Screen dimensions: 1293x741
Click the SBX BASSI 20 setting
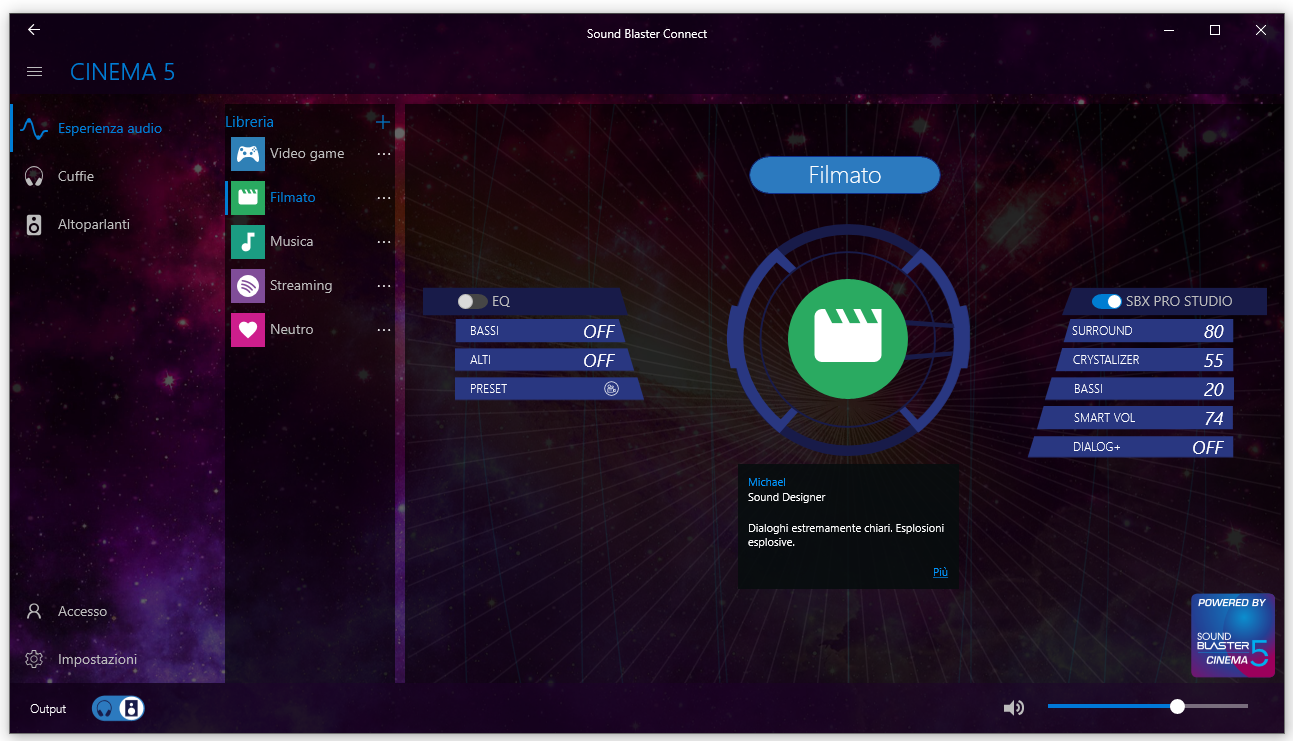1139,389
